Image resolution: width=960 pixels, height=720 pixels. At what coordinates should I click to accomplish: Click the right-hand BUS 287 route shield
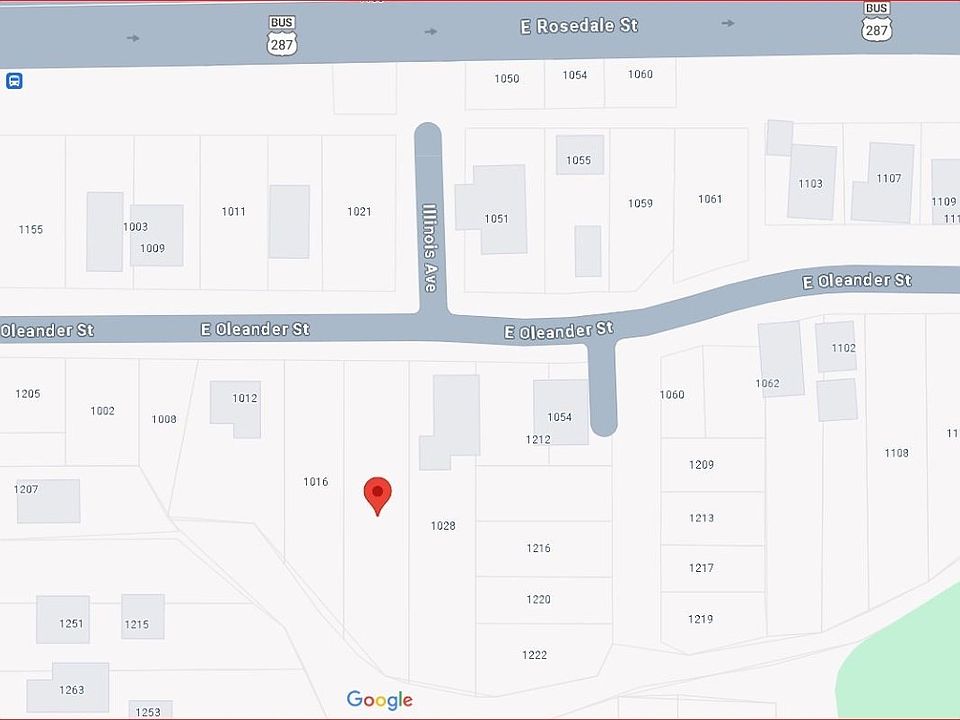pyautogui.click(x=876, y=22)
